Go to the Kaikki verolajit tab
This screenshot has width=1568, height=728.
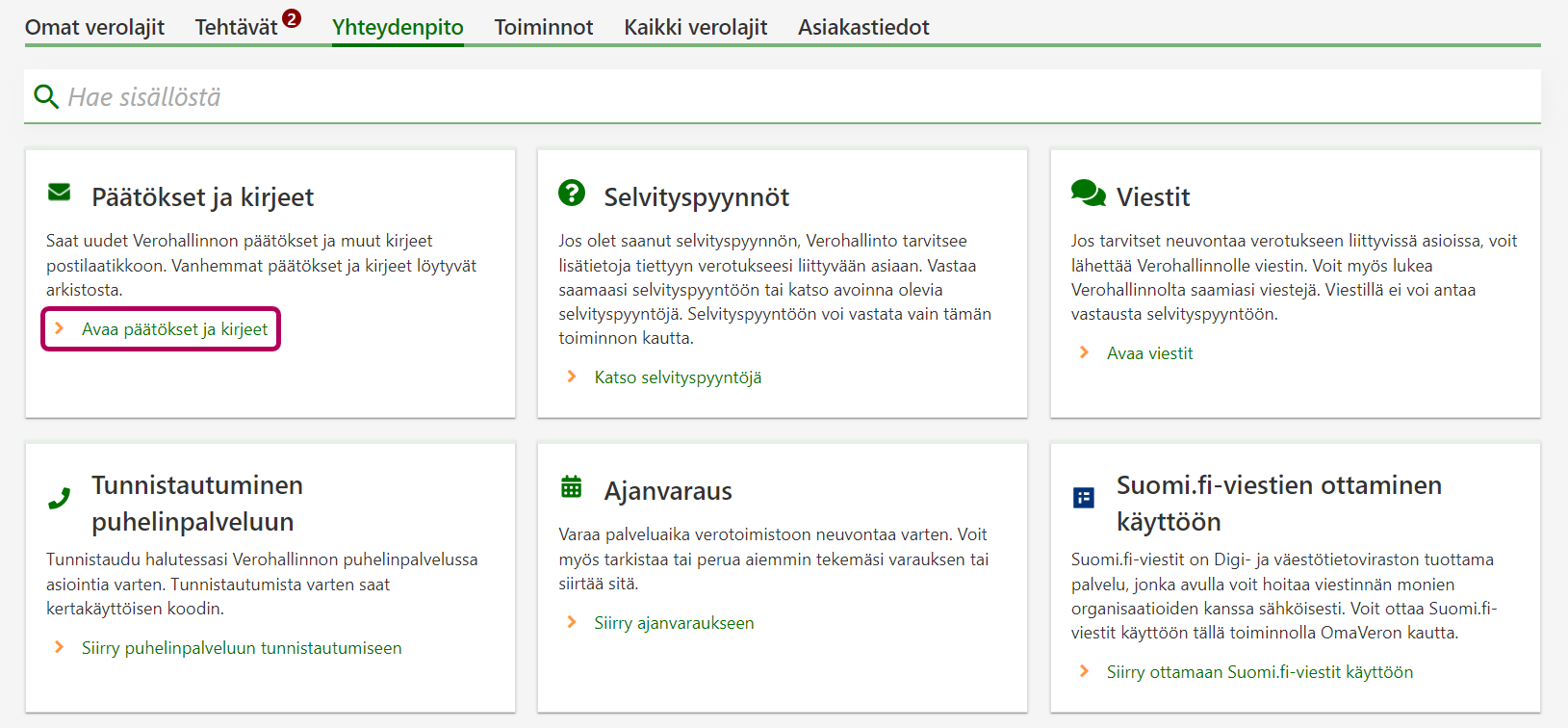695,27
